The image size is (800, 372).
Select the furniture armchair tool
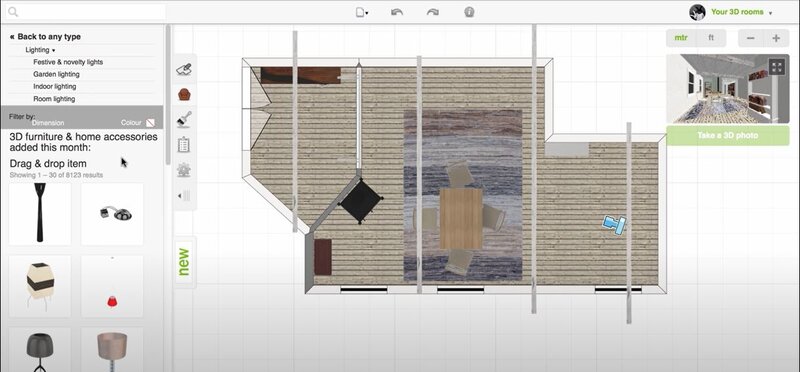184,94
